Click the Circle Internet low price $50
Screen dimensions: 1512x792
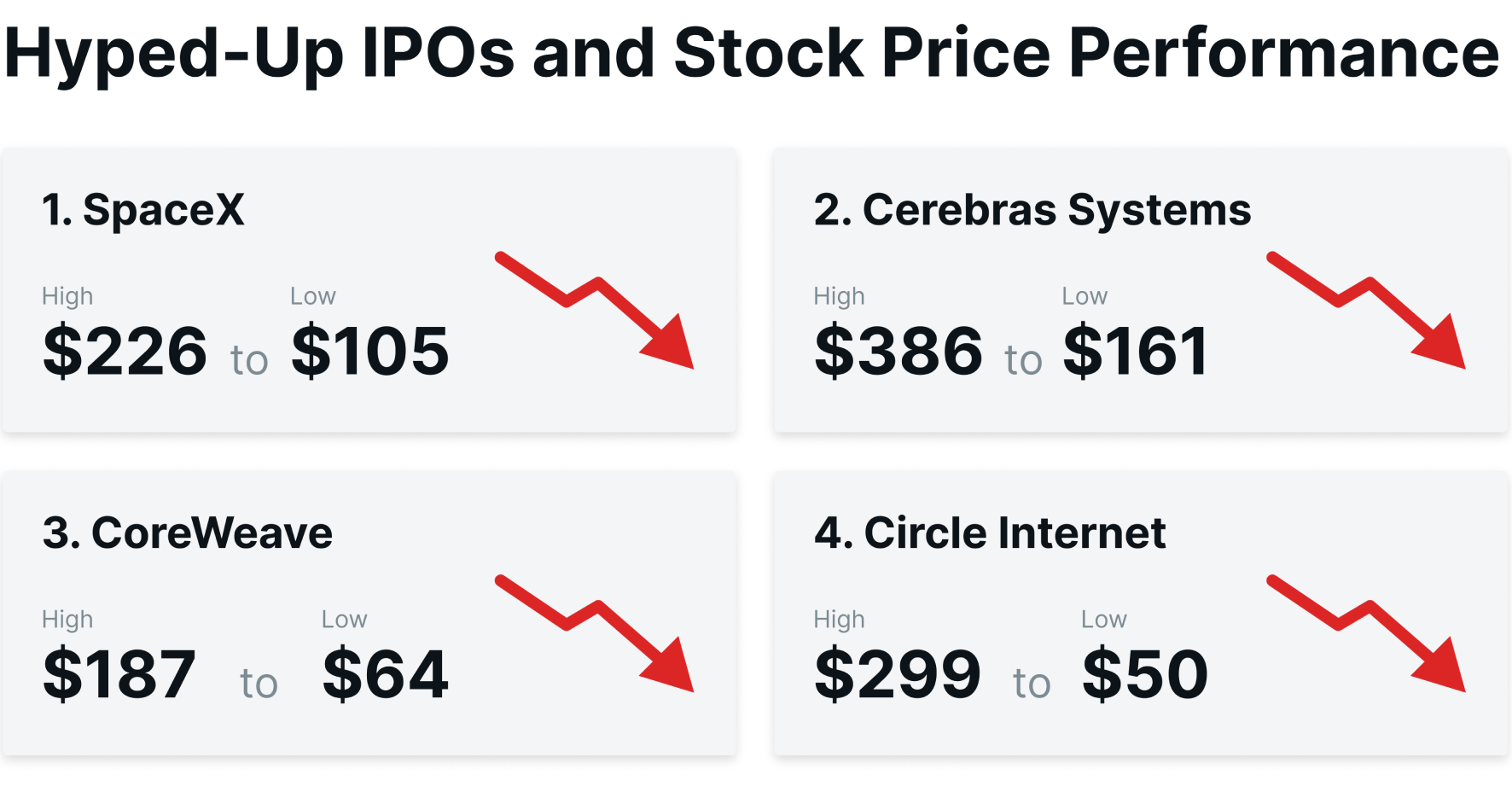[x=1145, y=674]
